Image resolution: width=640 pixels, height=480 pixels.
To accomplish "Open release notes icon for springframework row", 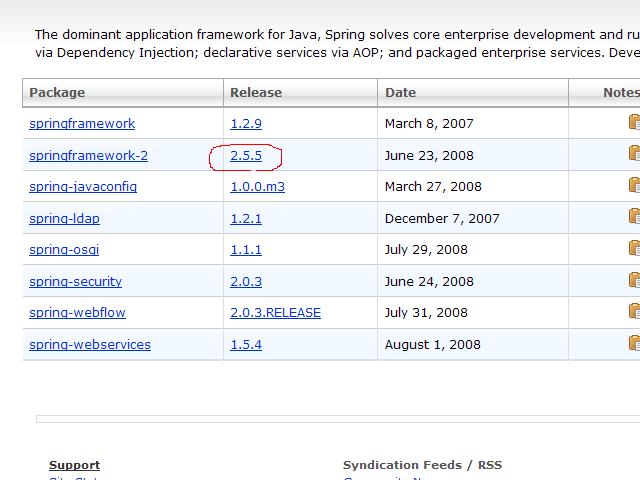I will coord(635,122).
